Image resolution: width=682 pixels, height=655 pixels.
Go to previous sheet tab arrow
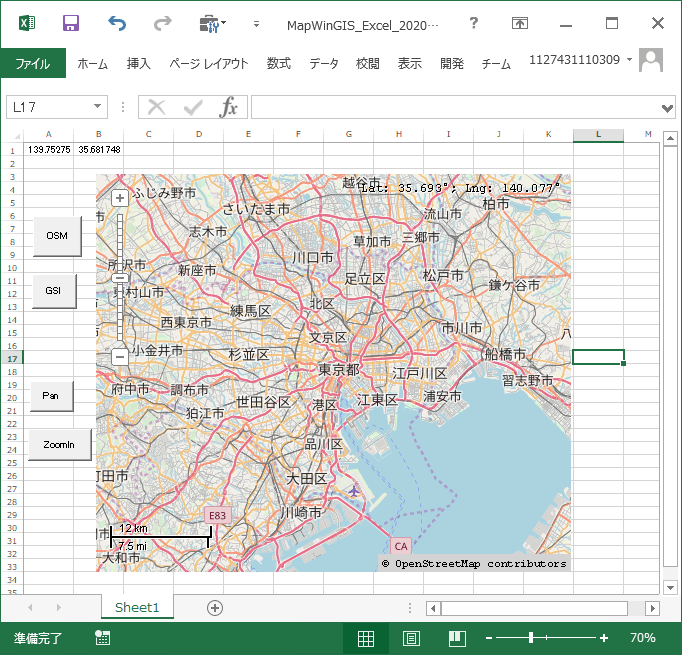pyautogui.click(x=30, y=607)
